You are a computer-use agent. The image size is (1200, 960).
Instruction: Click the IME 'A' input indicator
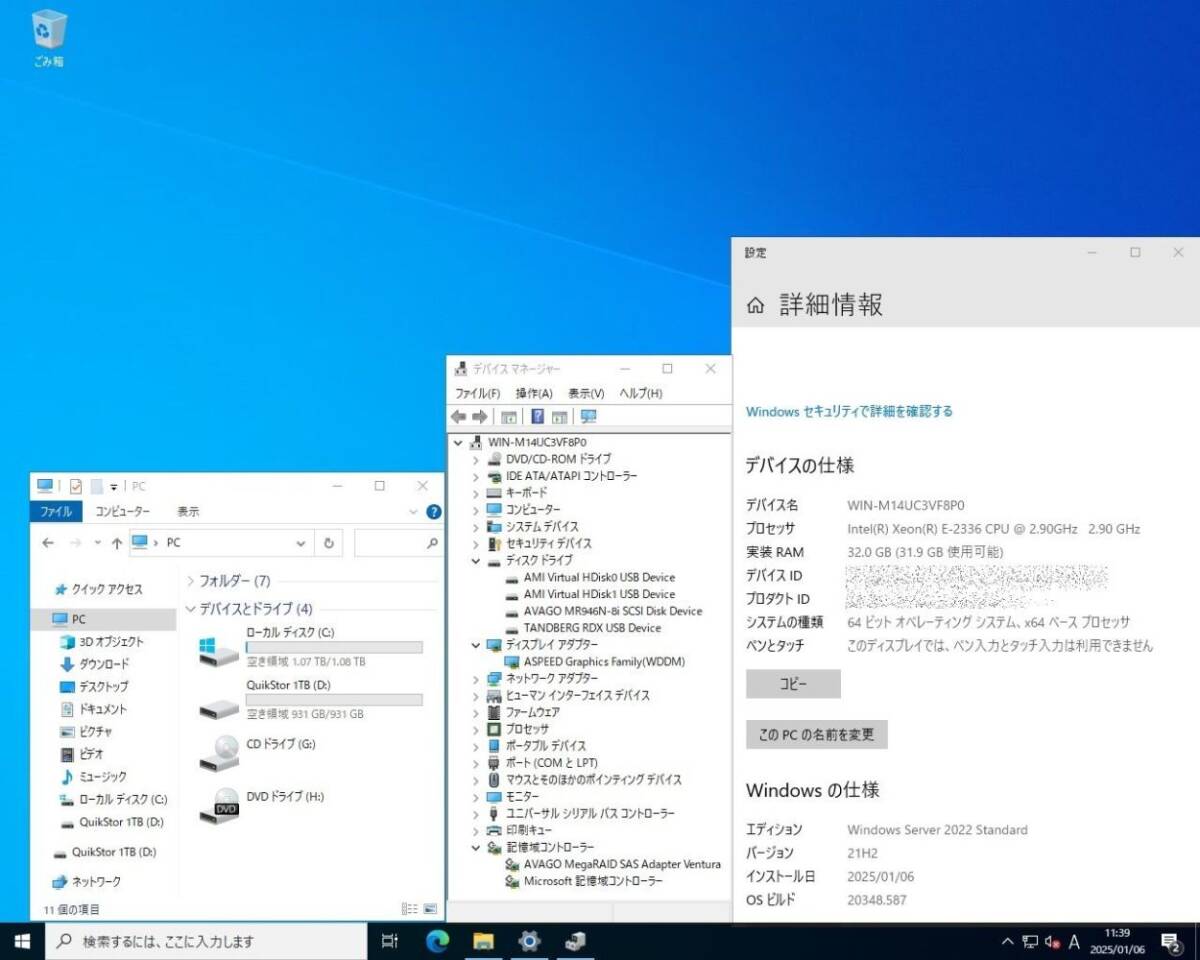pos(1075,942)
